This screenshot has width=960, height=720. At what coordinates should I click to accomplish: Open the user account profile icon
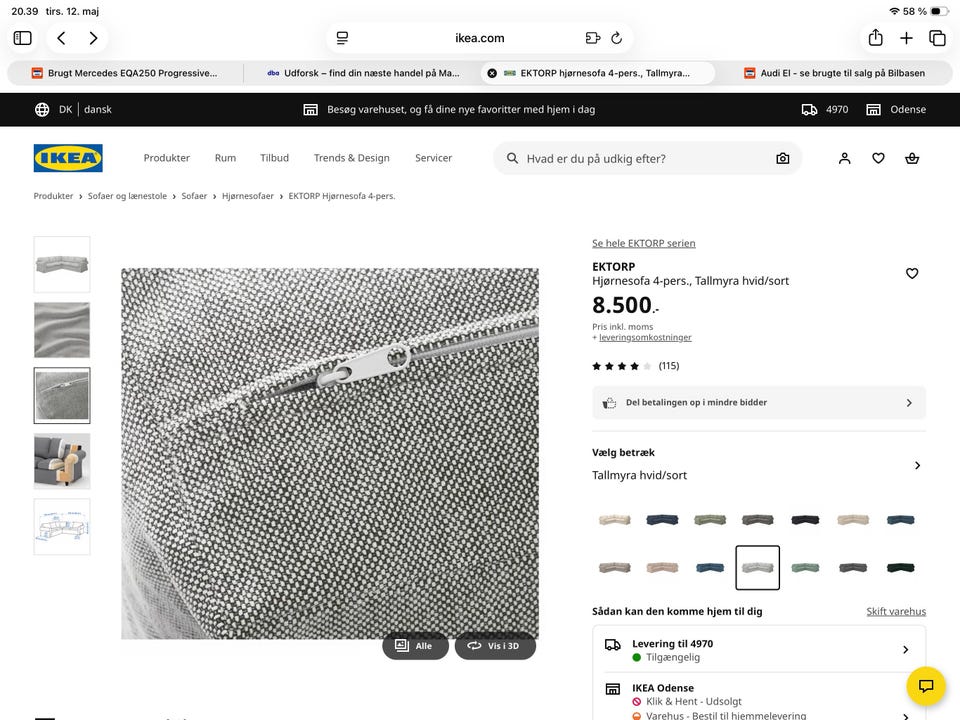point(844,159)
